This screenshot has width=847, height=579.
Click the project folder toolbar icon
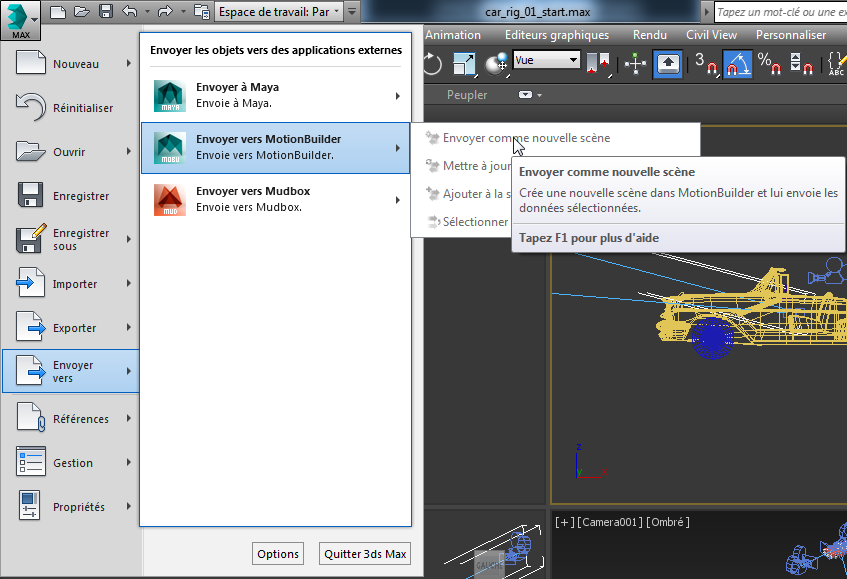pos(201,11)
